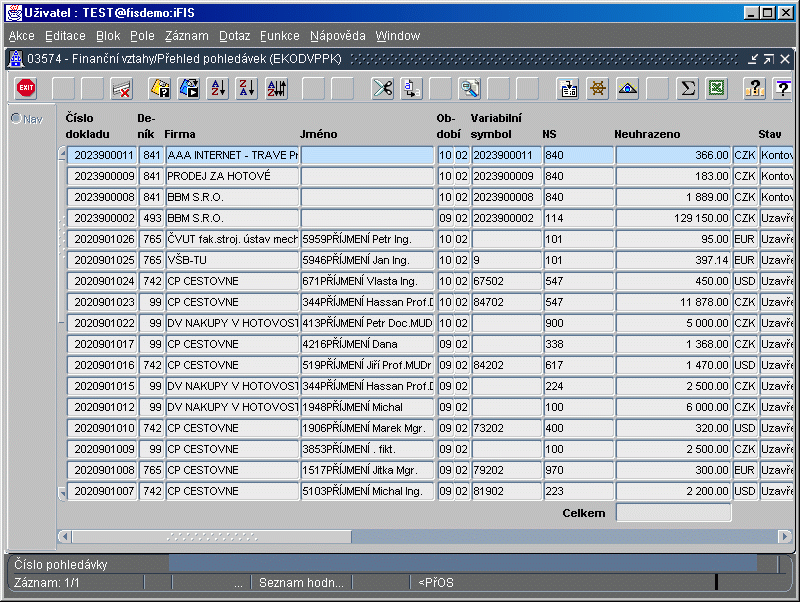Click the magnifier search icon in toolbar
This screenshot has width=800, height=602.
pos(469,89)
